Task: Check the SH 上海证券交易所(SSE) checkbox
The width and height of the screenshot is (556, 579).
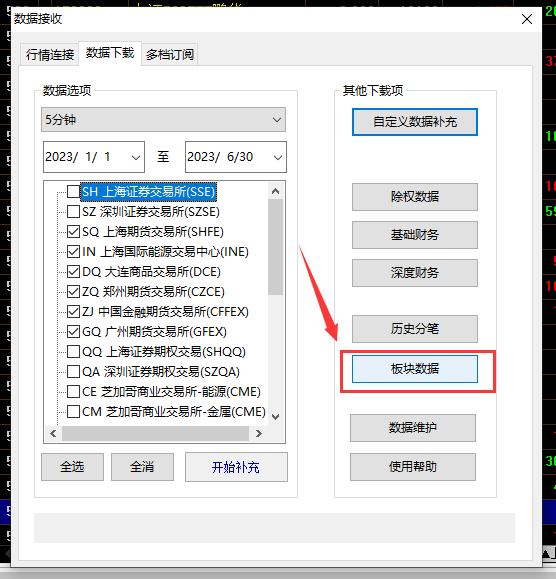Action: click(73, 192)
